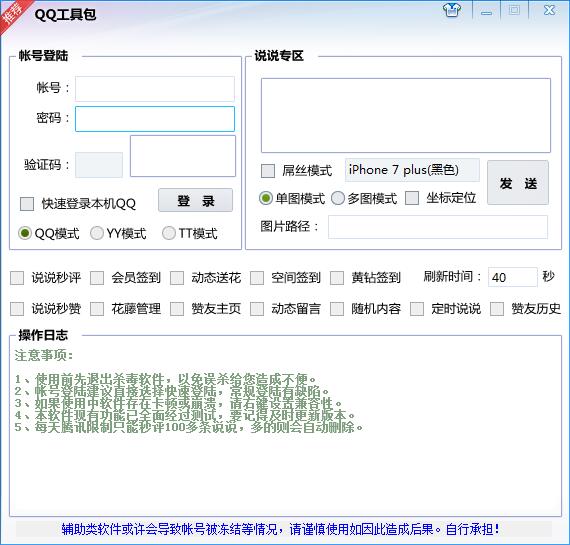Toggle 屌丝模式 checkbox
Viewport: 570px width, 545px height.
tap(268, 171)
